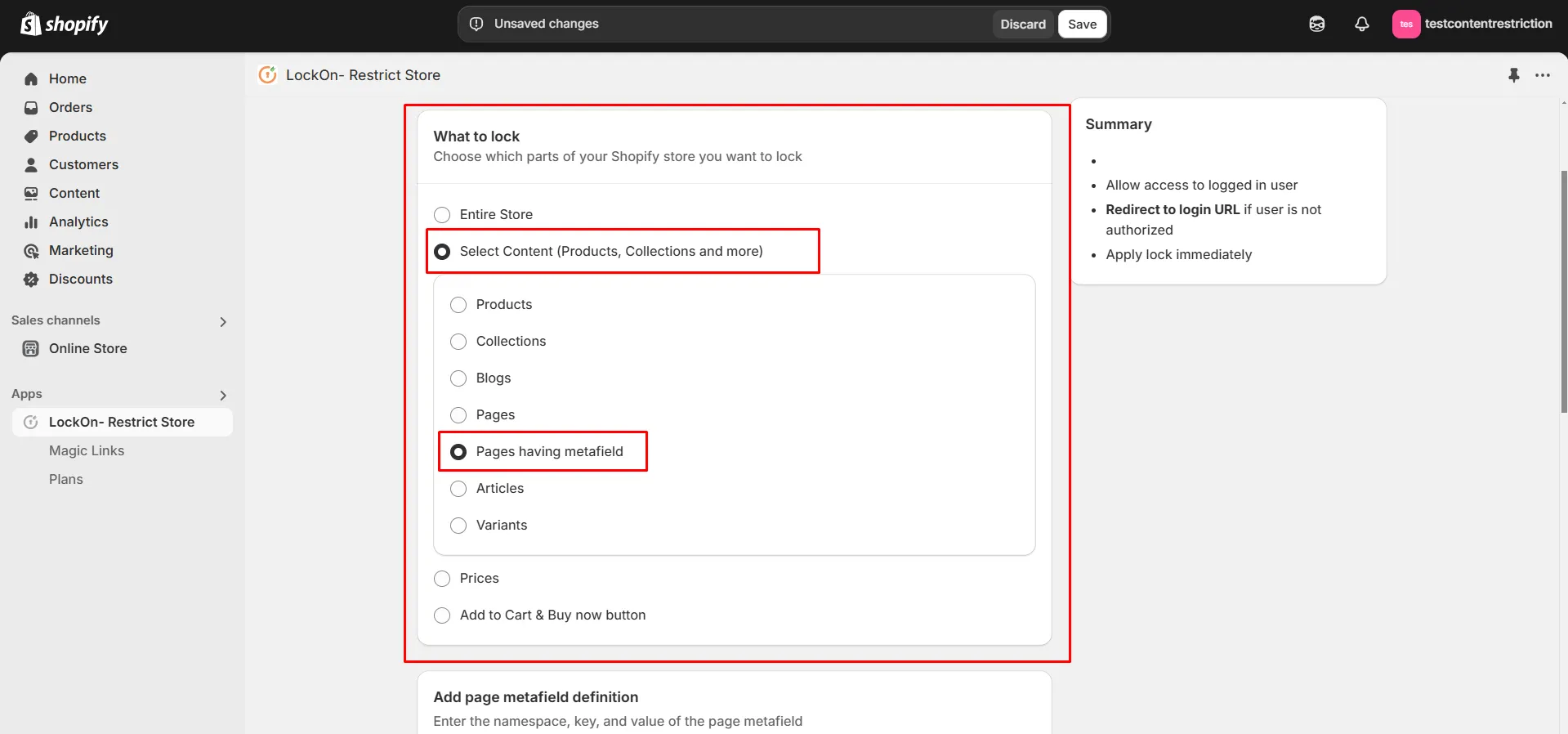The width and height of the screenshot is (1568, 734).
Task: Go to the Marketing menu label
Action: 81,250
